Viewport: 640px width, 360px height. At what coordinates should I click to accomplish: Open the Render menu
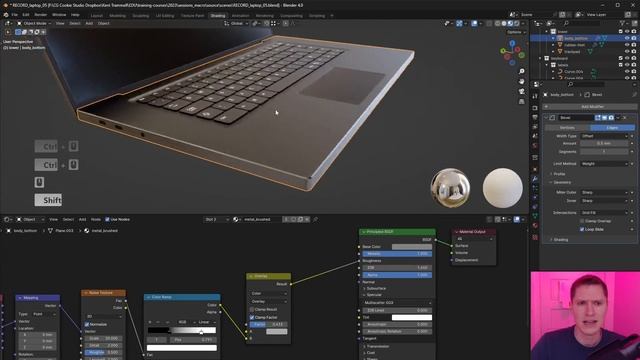point(40,15)
